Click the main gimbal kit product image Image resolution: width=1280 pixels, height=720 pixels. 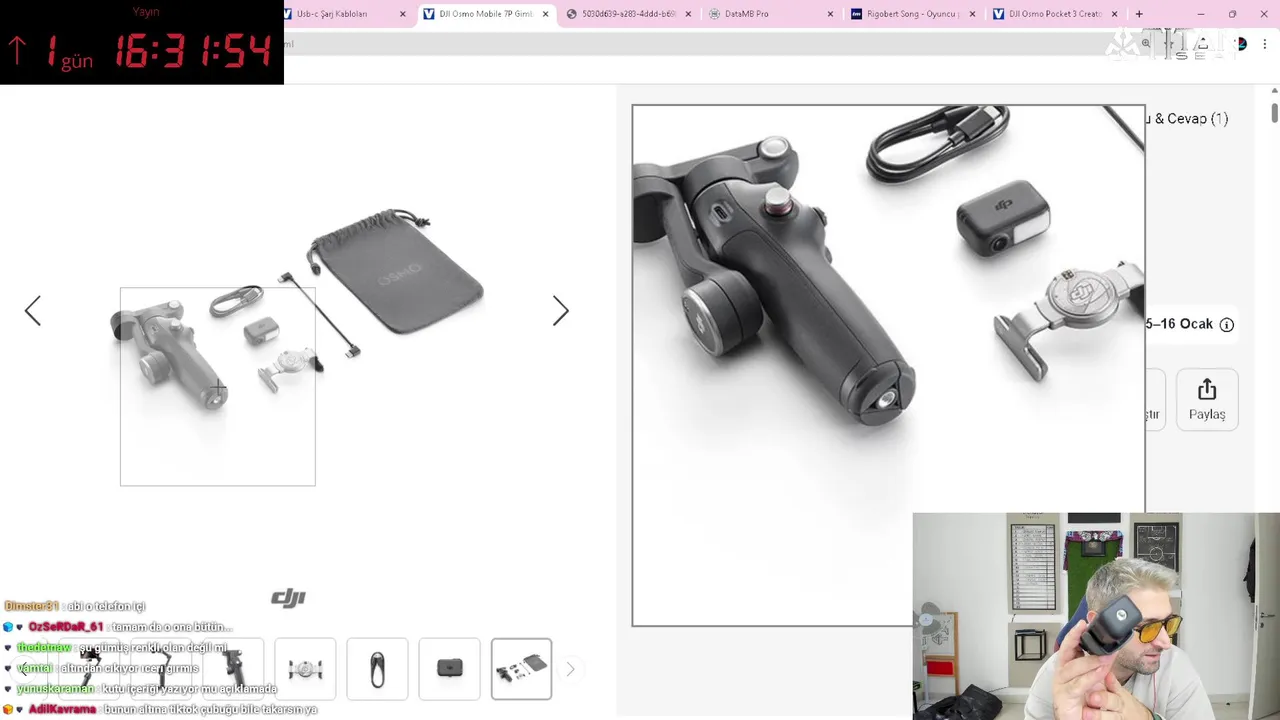(297, 311)
